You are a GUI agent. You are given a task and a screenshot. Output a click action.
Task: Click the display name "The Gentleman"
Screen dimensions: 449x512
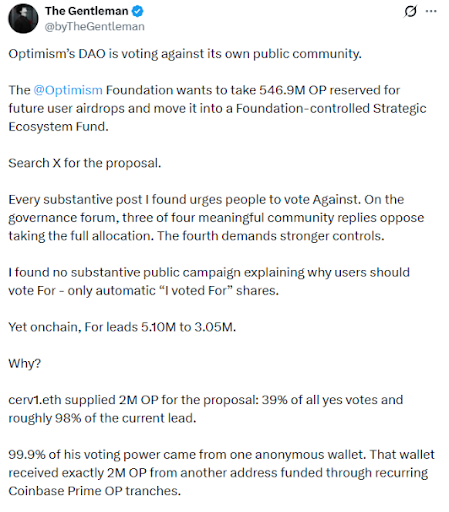tap(87, 11)
